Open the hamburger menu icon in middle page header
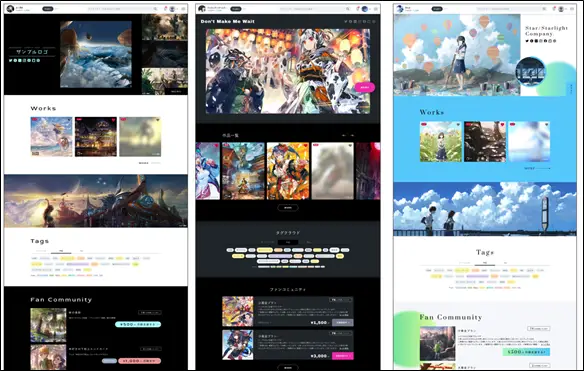This screenshot has width=584, height=371. pyautogui.click(x=376, y=9)
